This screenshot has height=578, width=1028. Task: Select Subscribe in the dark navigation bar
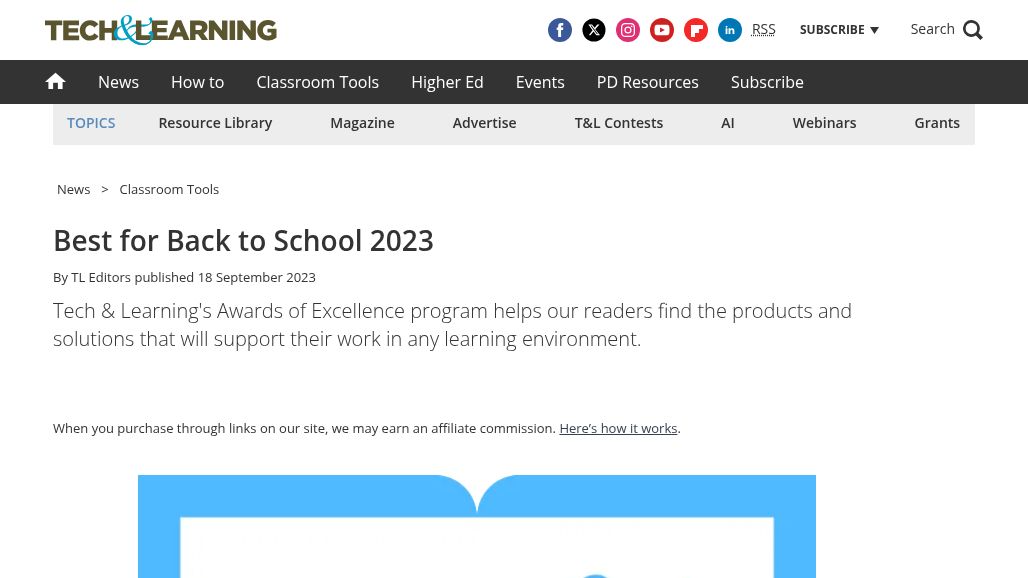click(x=767, y=82)
